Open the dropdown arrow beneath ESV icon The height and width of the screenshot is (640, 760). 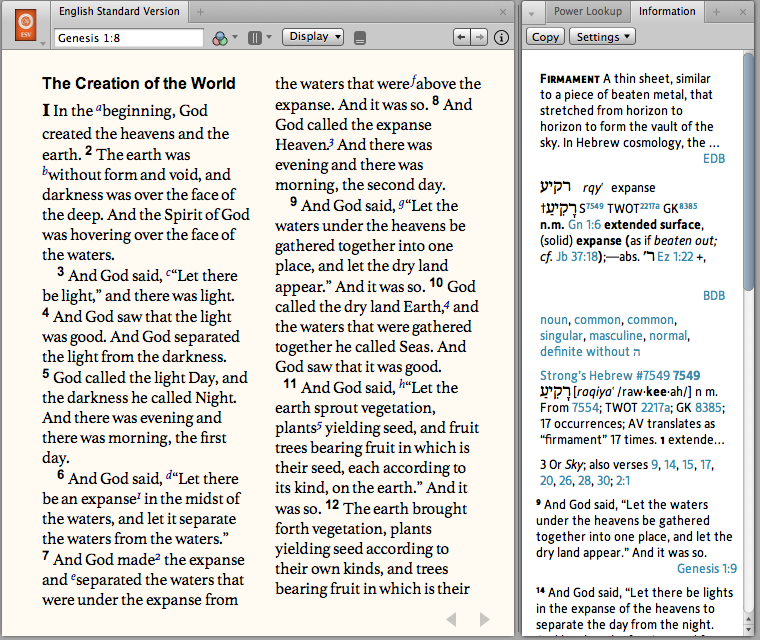[x=43, y=44]
